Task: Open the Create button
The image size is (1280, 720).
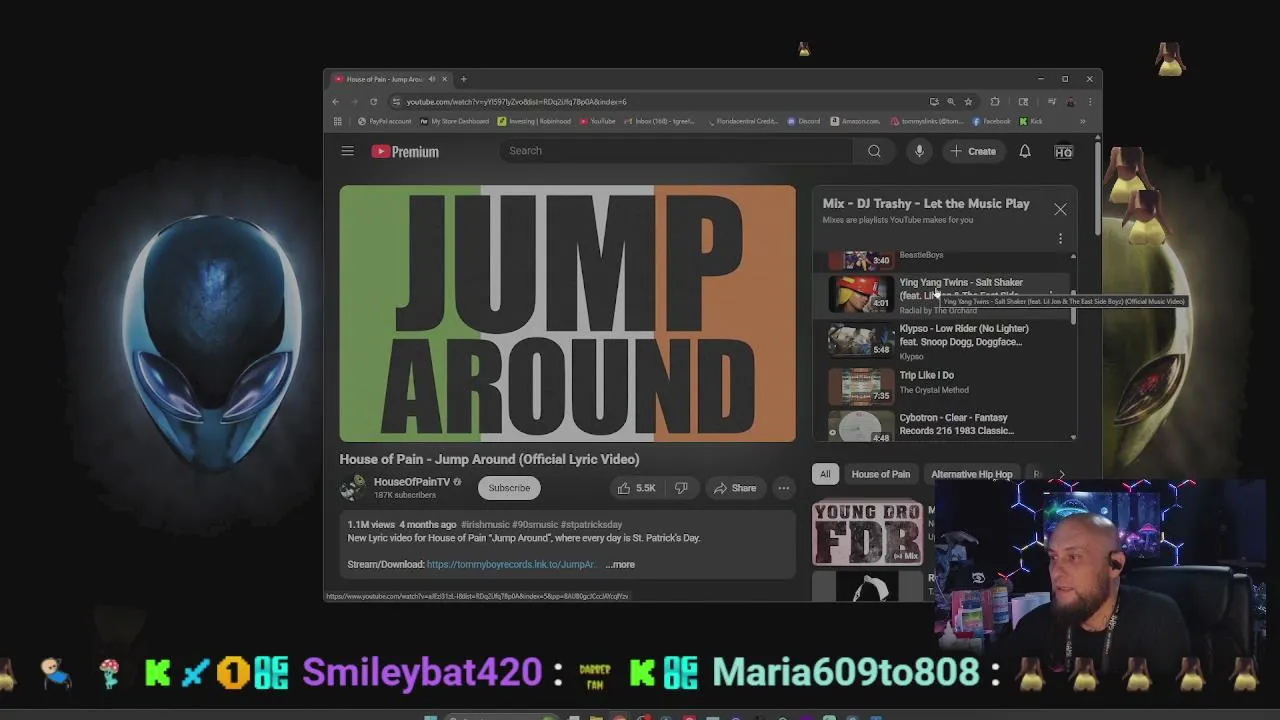Action: [973, 151]
